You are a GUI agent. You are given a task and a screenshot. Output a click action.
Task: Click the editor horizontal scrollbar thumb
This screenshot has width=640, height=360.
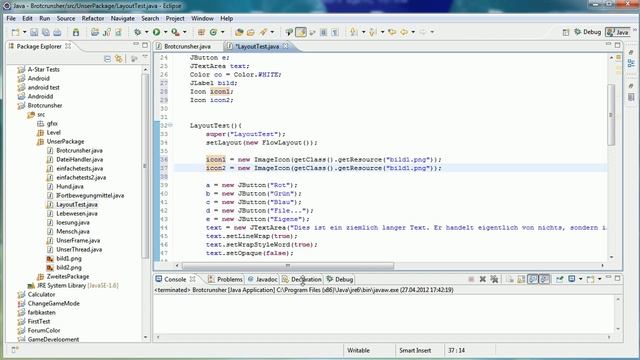click(288, 266)
